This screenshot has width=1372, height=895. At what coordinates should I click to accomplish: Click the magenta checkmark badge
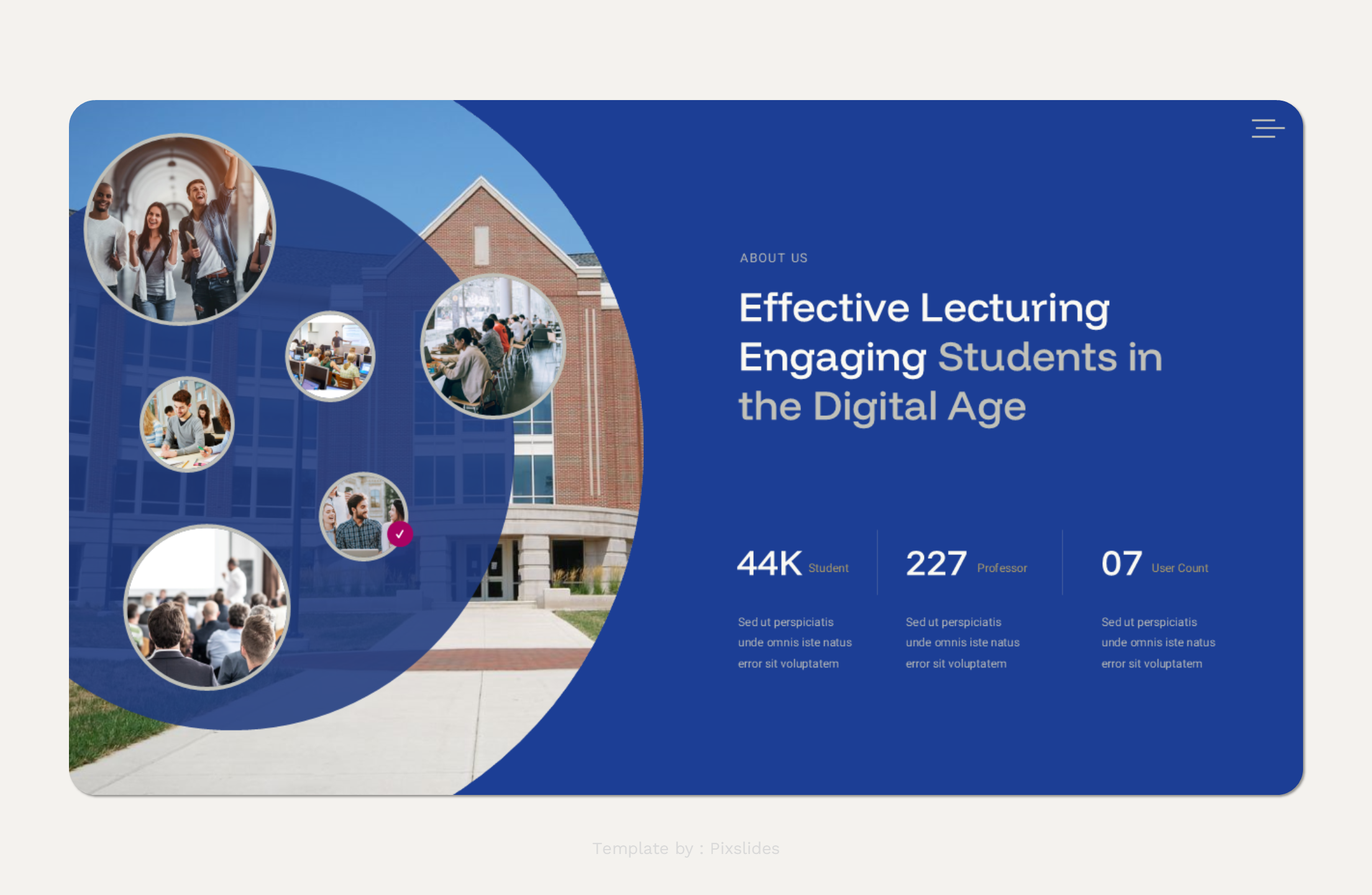point(400,534)
